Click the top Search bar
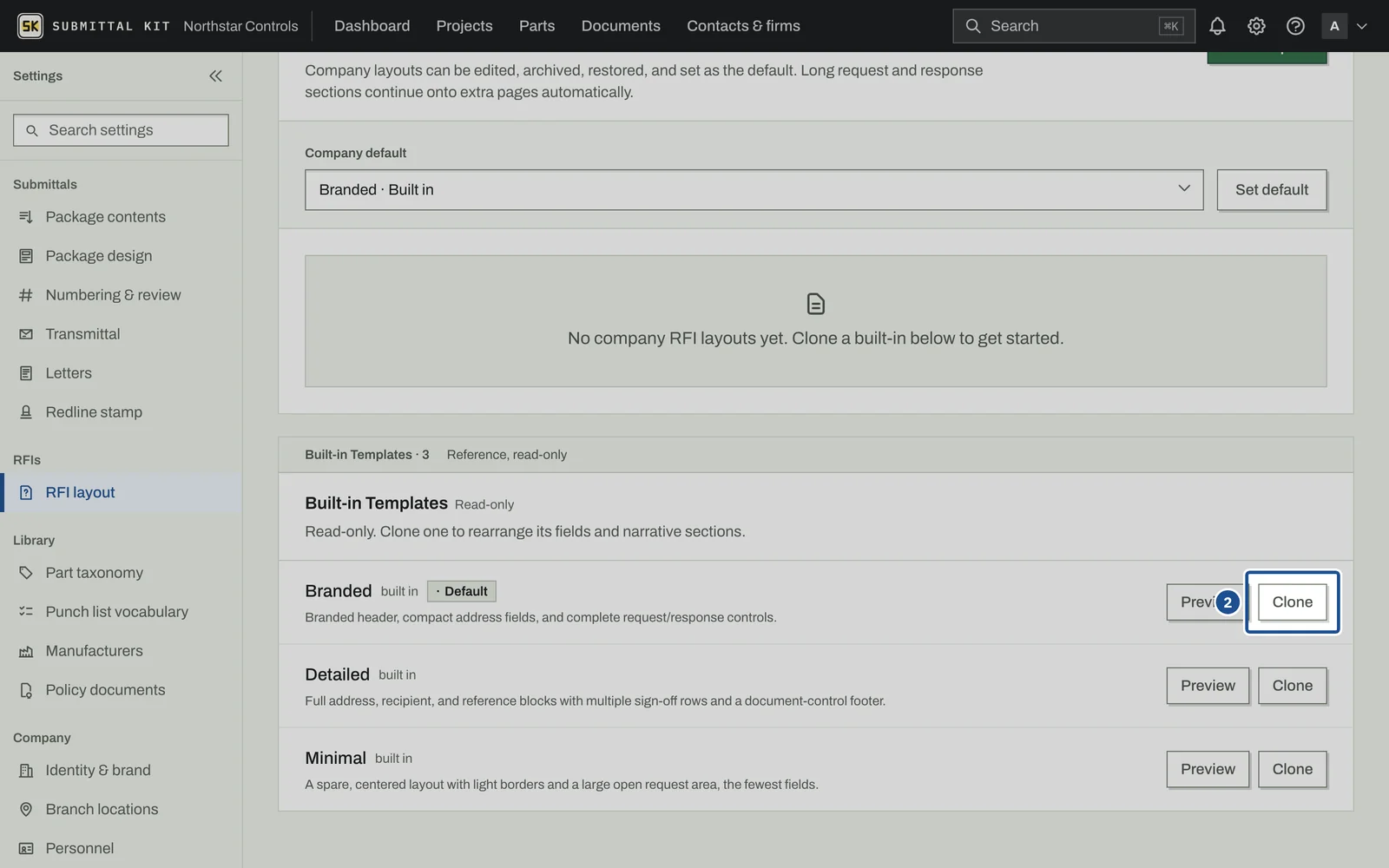The width and height of the screenshot is (1389, 868). coord(1073,26)
